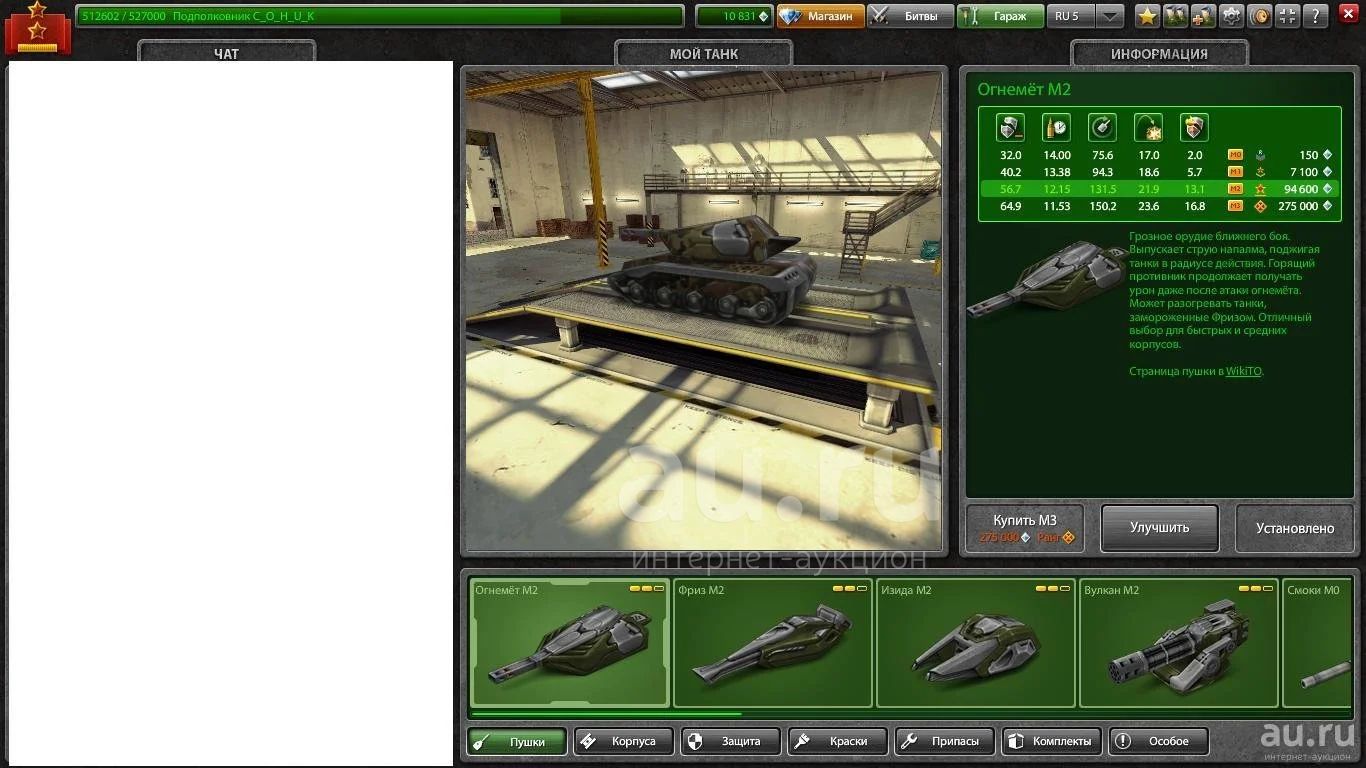
Task: Click the rank icon in the 150 price row
Action: 1260,155
